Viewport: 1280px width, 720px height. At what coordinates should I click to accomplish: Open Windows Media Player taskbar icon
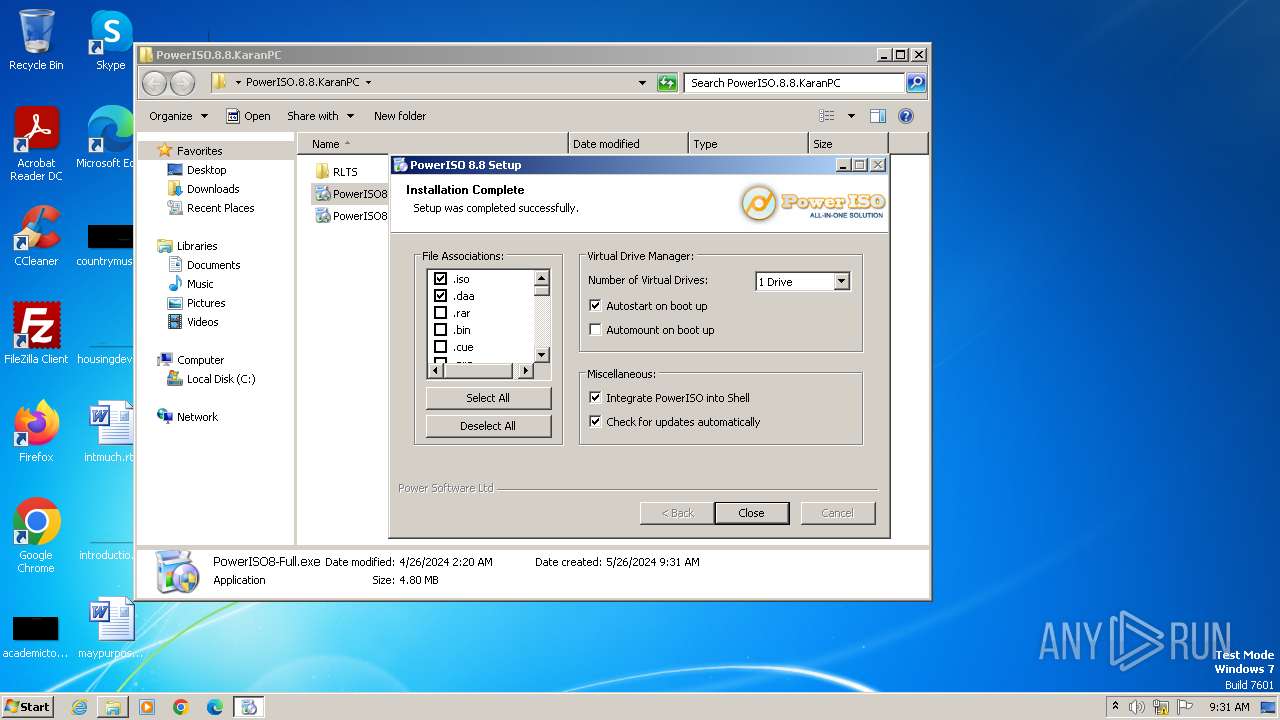point(147,707)
